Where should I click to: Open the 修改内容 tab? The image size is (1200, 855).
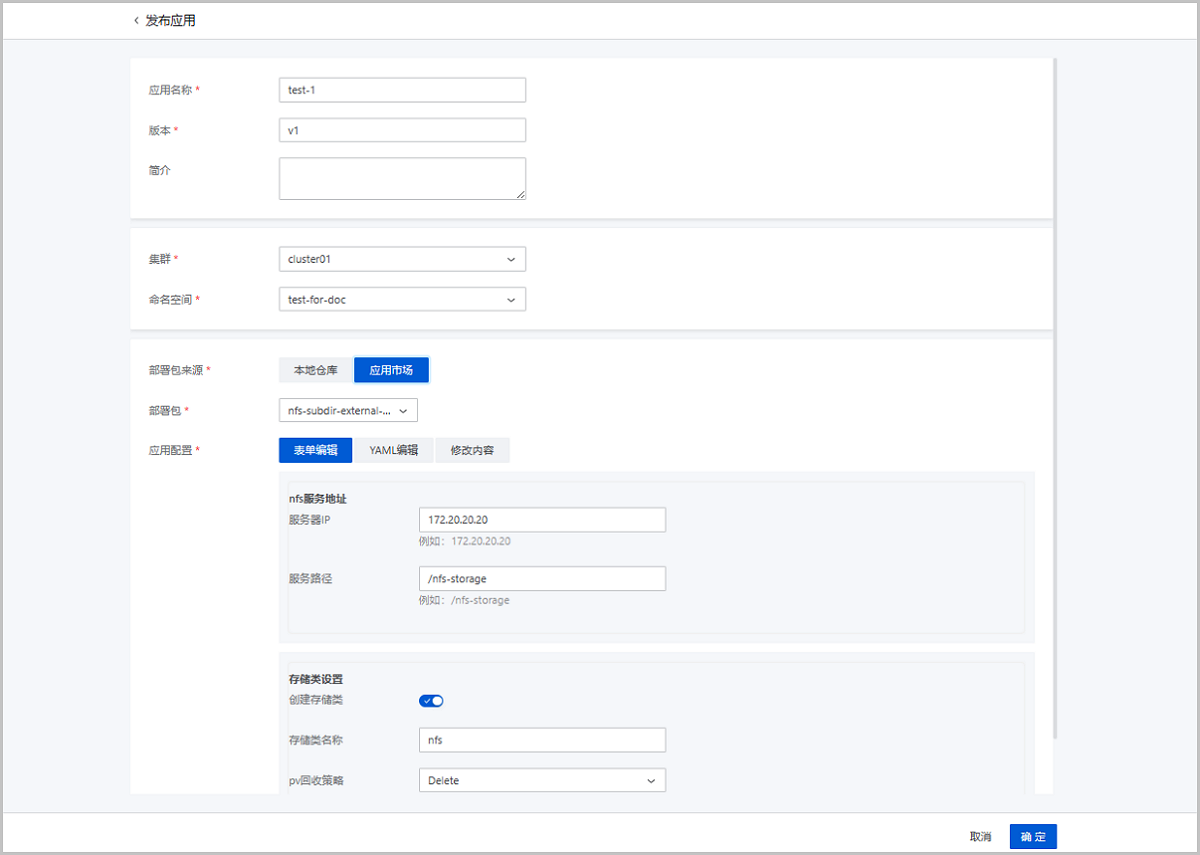click(472, 450)
